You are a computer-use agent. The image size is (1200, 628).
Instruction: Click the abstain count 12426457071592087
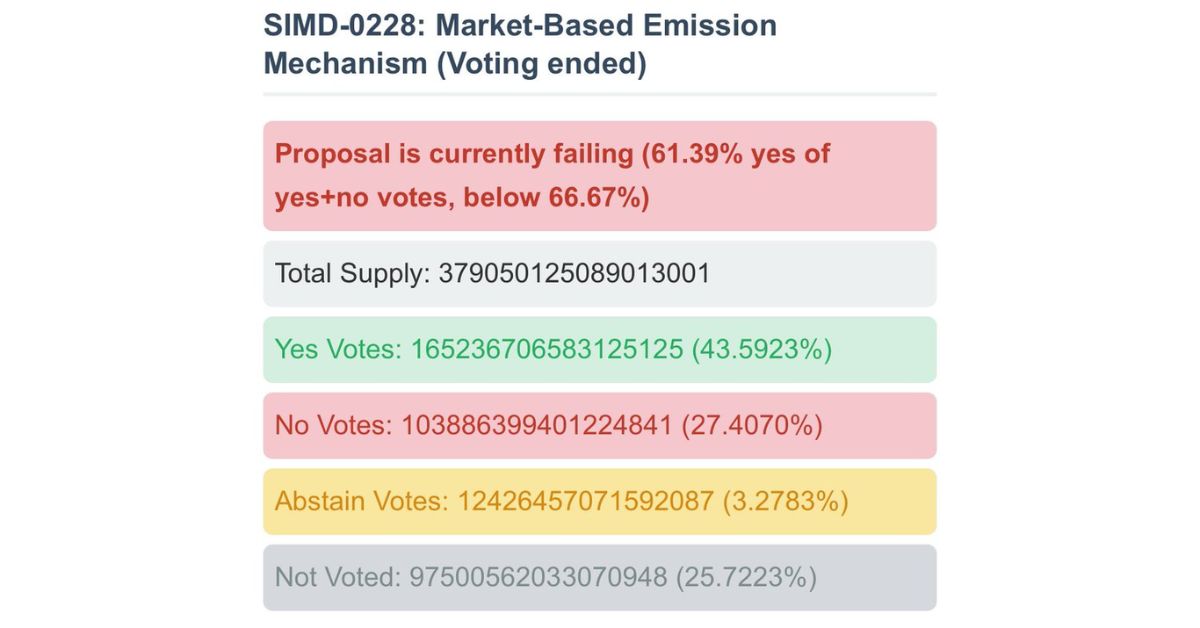pyautogui.click(x=586, y=502)
